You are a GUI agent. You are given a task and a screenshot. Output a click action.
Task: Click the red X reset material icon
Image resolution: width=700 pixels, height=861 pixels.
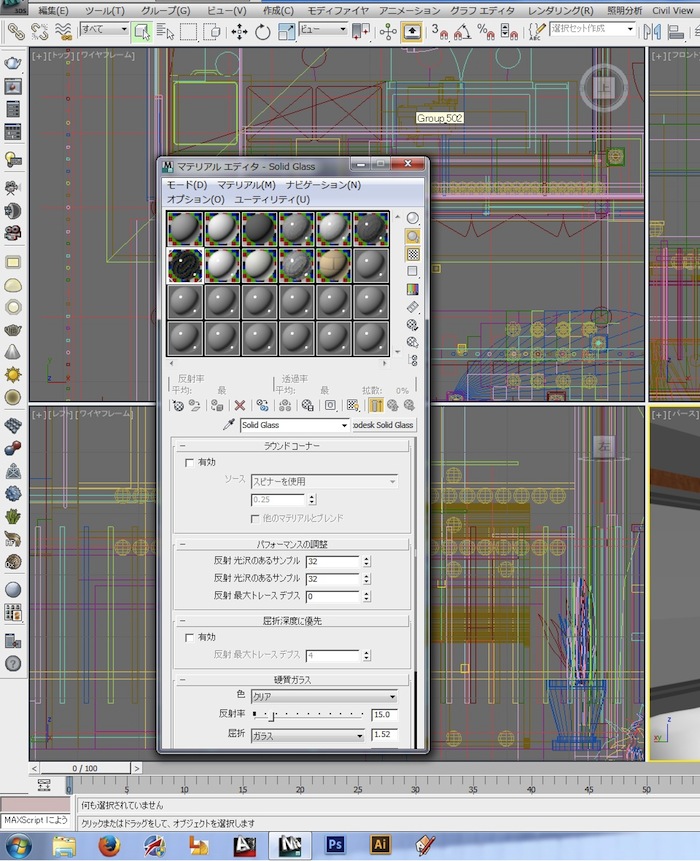click(239, 405)
